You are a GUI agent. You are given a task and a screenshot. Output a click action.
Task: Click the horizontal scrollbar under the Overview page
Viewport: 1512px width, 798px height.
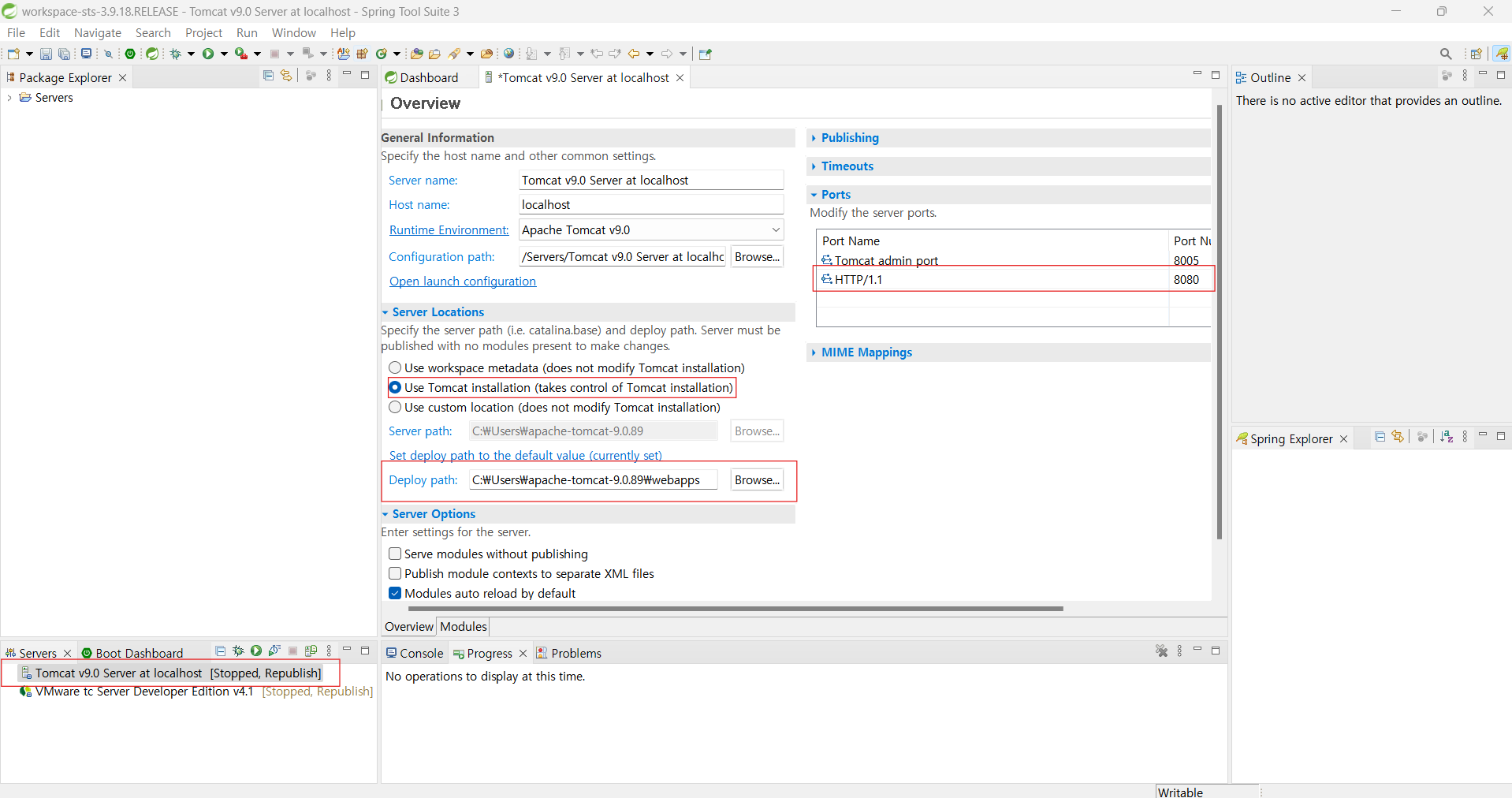tap(736, 609)
